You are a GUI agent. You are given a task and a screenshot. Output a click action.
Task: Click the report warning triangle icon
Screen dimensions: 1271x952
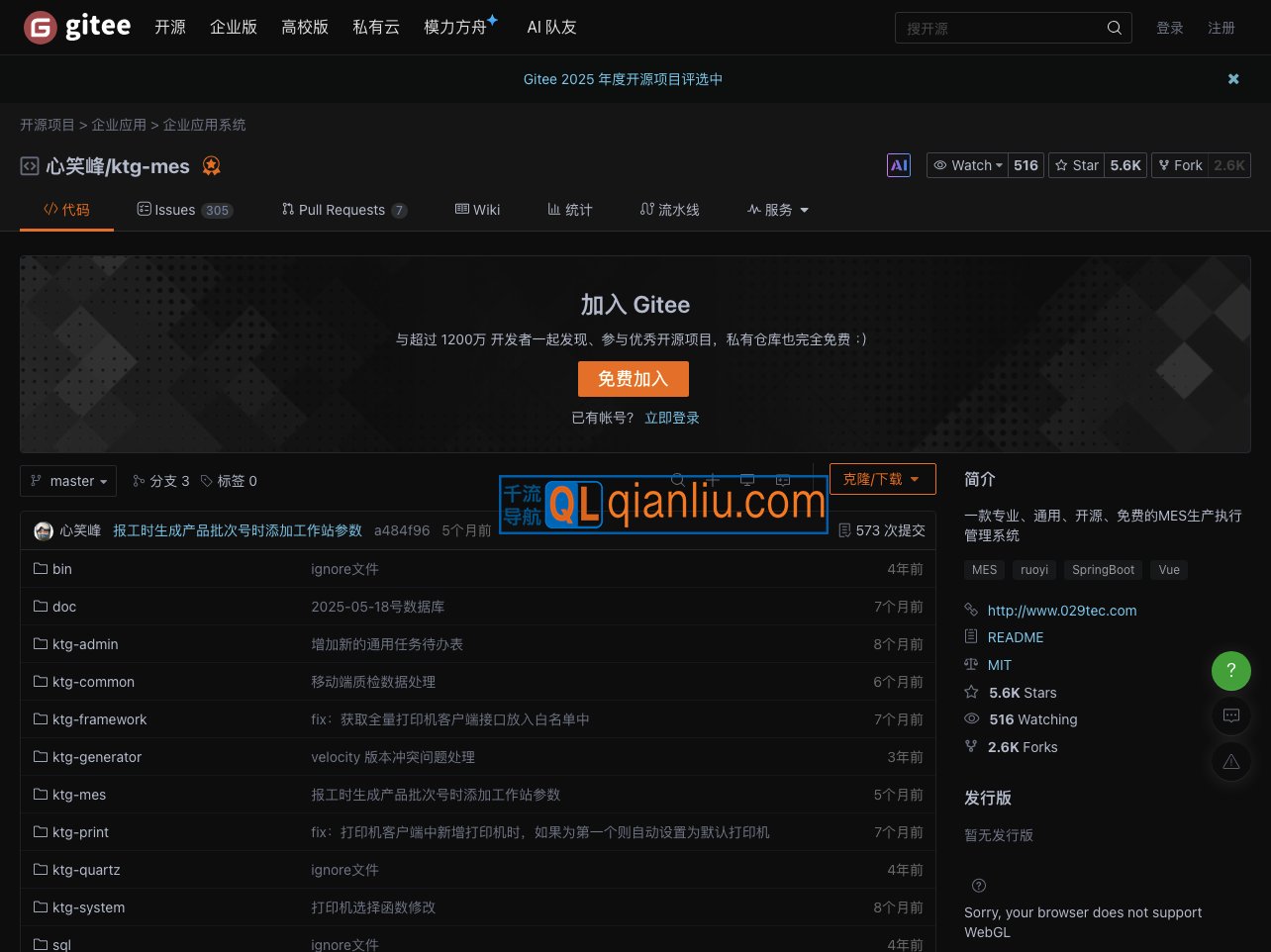(x=1230, y=761)
